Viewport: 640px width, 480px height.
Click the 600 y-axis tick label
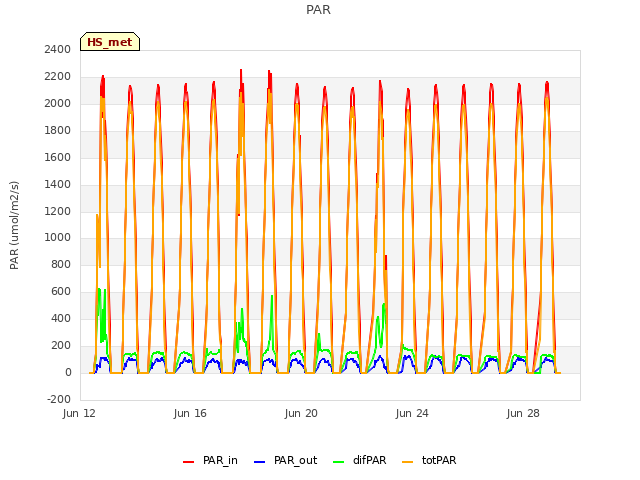pos(61,291)
